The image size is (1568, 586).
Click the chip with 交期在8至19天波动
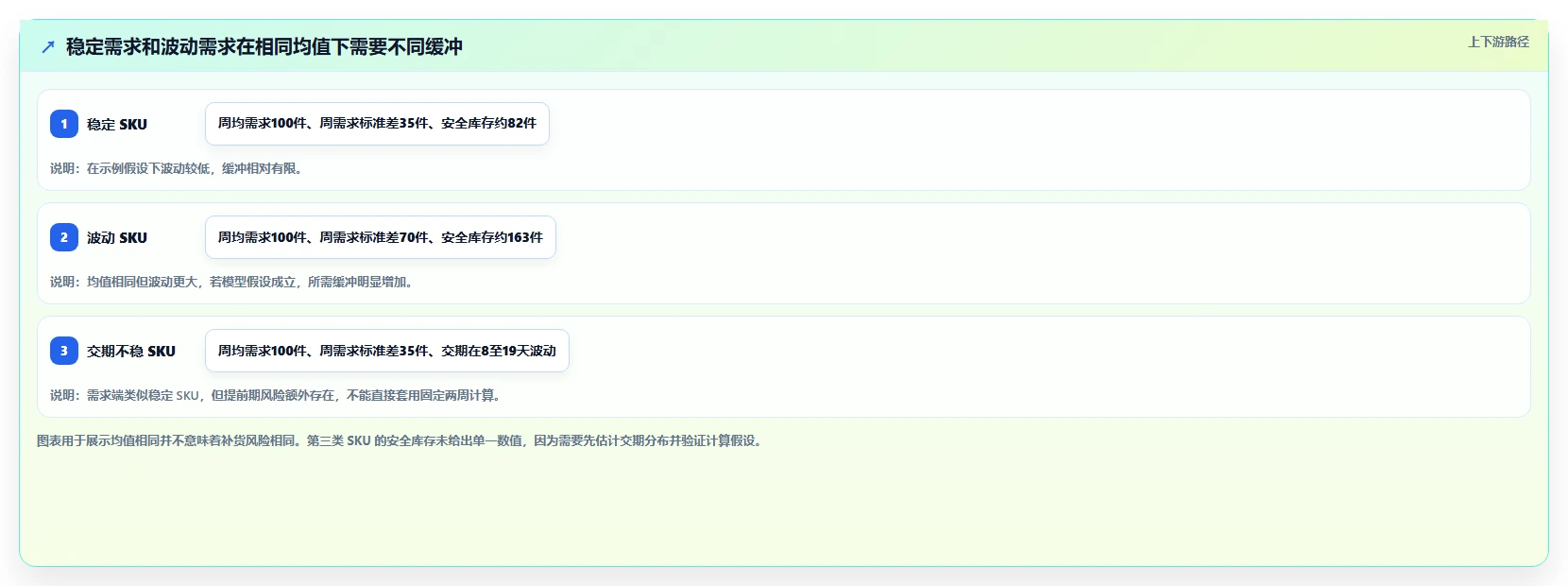tap(387, 351)
